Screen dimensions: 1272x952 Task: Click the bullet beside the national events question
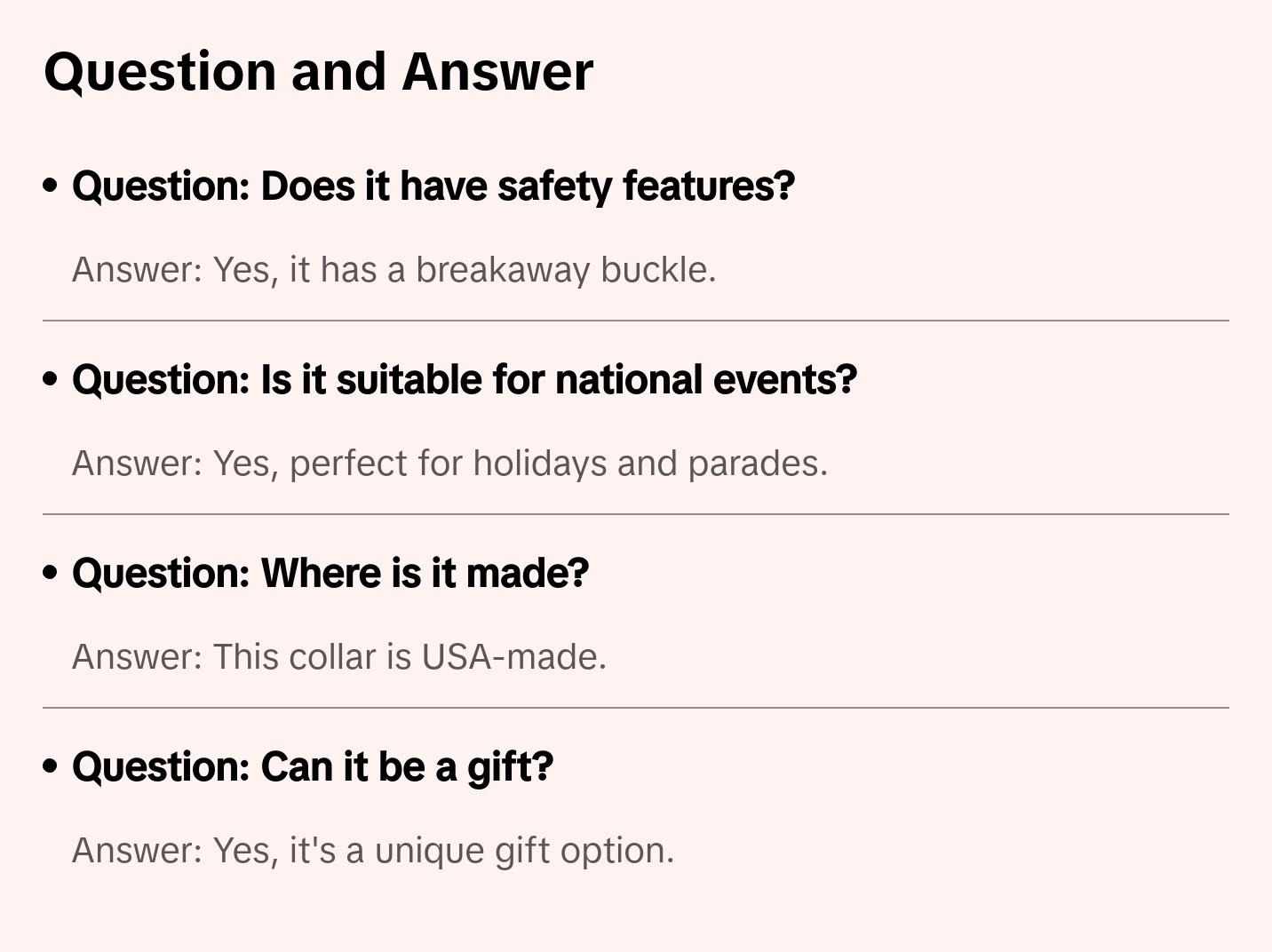pos(51,379)
